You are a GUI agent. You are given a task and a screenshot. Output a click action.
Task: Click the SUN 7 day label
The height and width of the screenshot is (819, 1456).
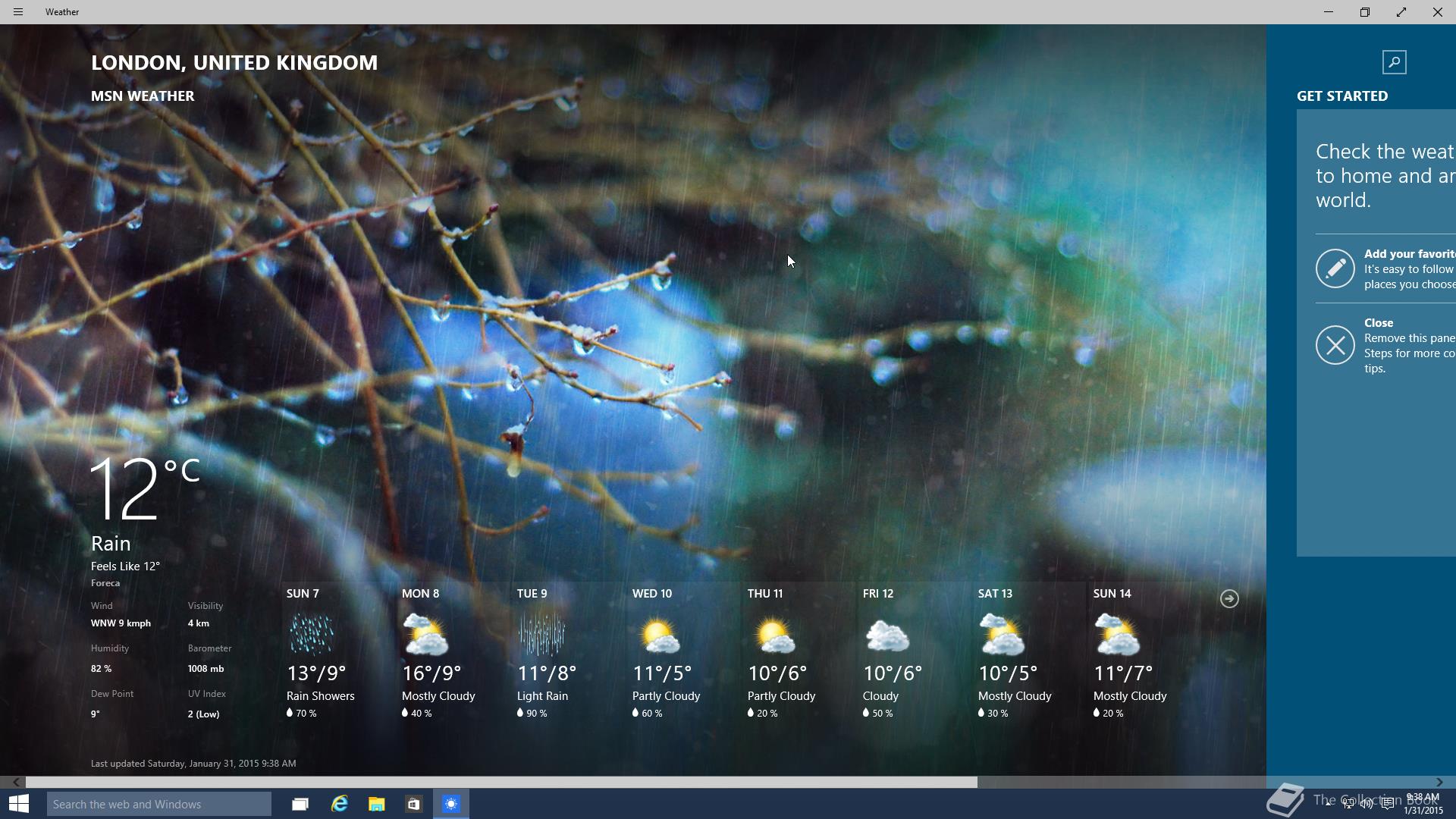click(x=303, y=593)
